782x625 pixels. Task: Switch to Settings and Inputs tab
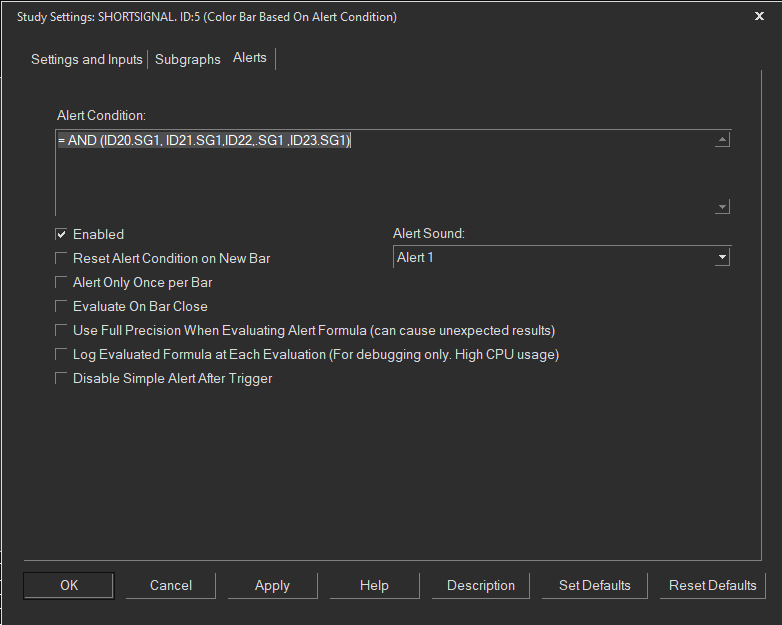click(x=87, y=59)
